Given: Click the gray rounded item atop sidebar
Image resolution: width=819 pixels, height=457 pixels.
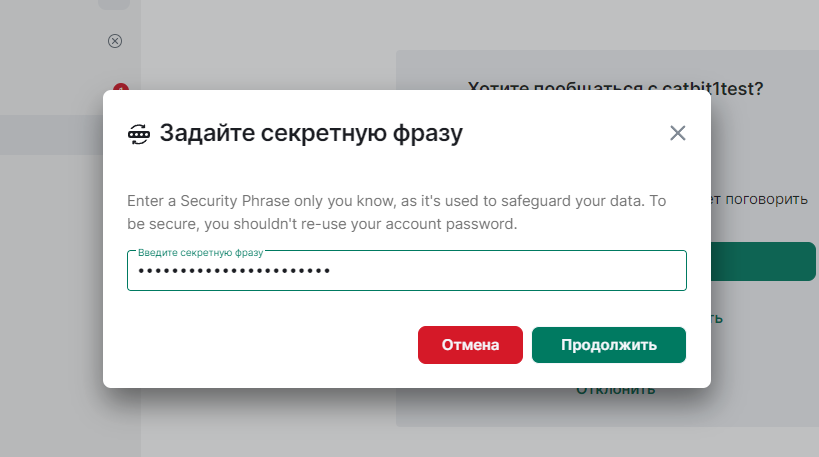Looking at the screenshot, I should [114, 4].
